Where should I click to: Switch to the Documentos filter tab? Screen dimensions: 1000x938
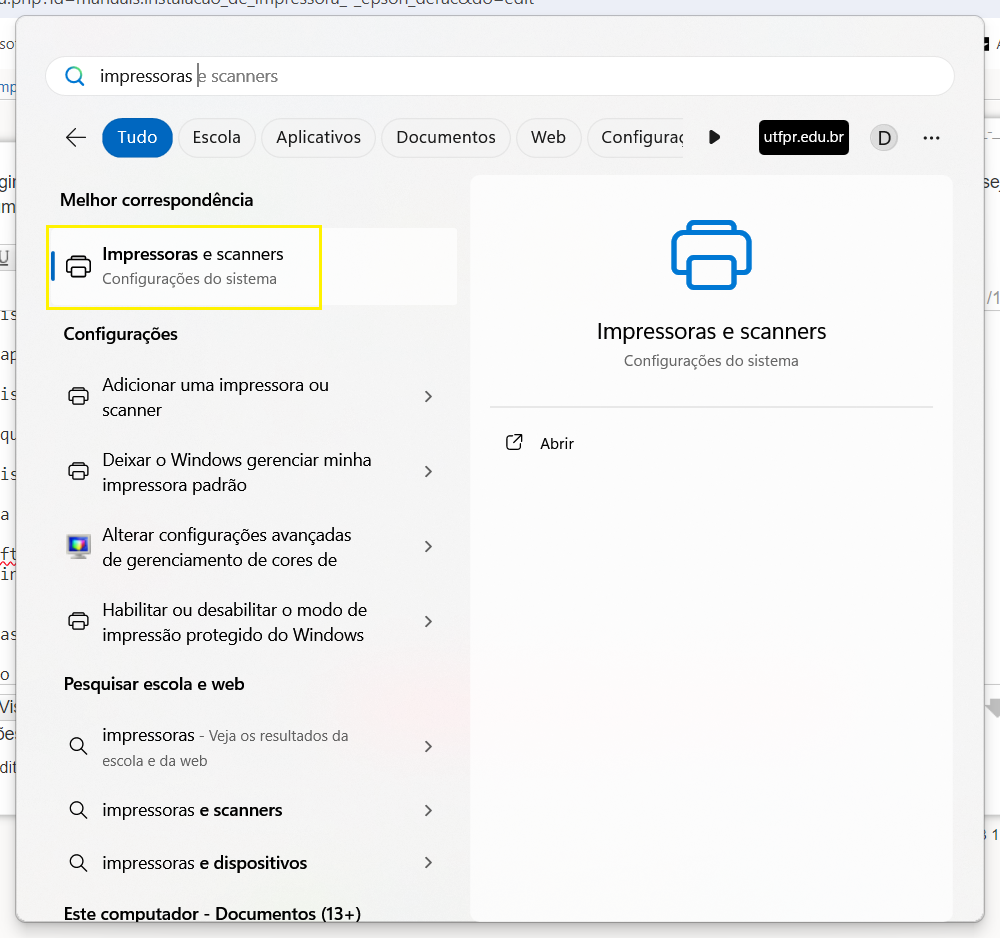[446, 138]
